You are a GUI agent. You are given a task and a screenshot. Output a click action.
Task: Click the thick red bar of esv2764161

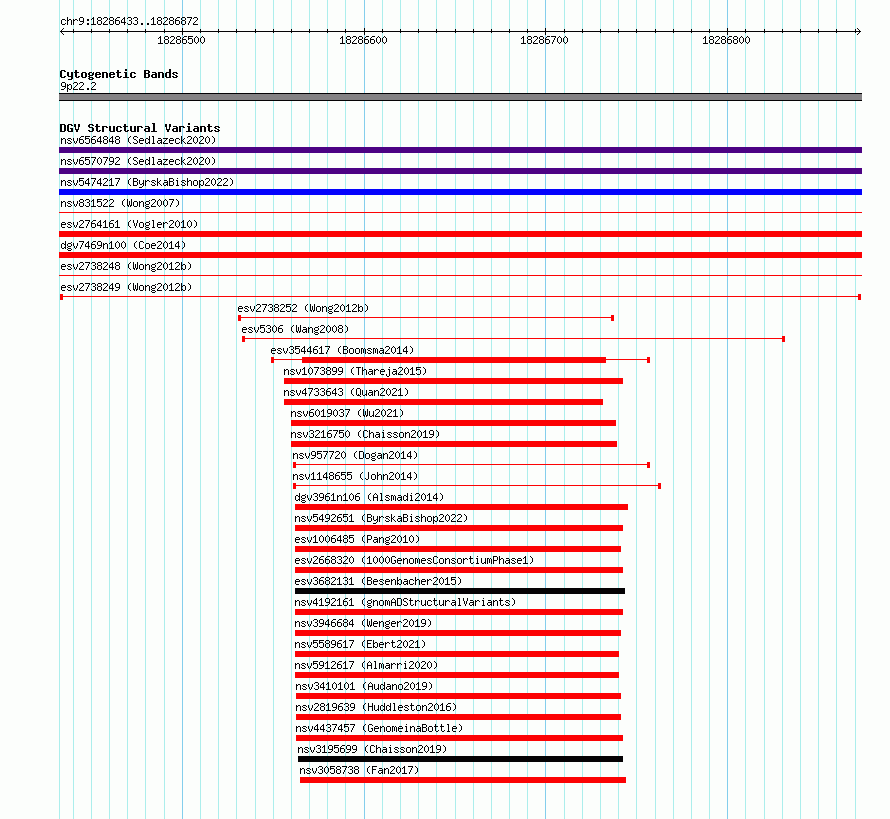pos(460,234)
